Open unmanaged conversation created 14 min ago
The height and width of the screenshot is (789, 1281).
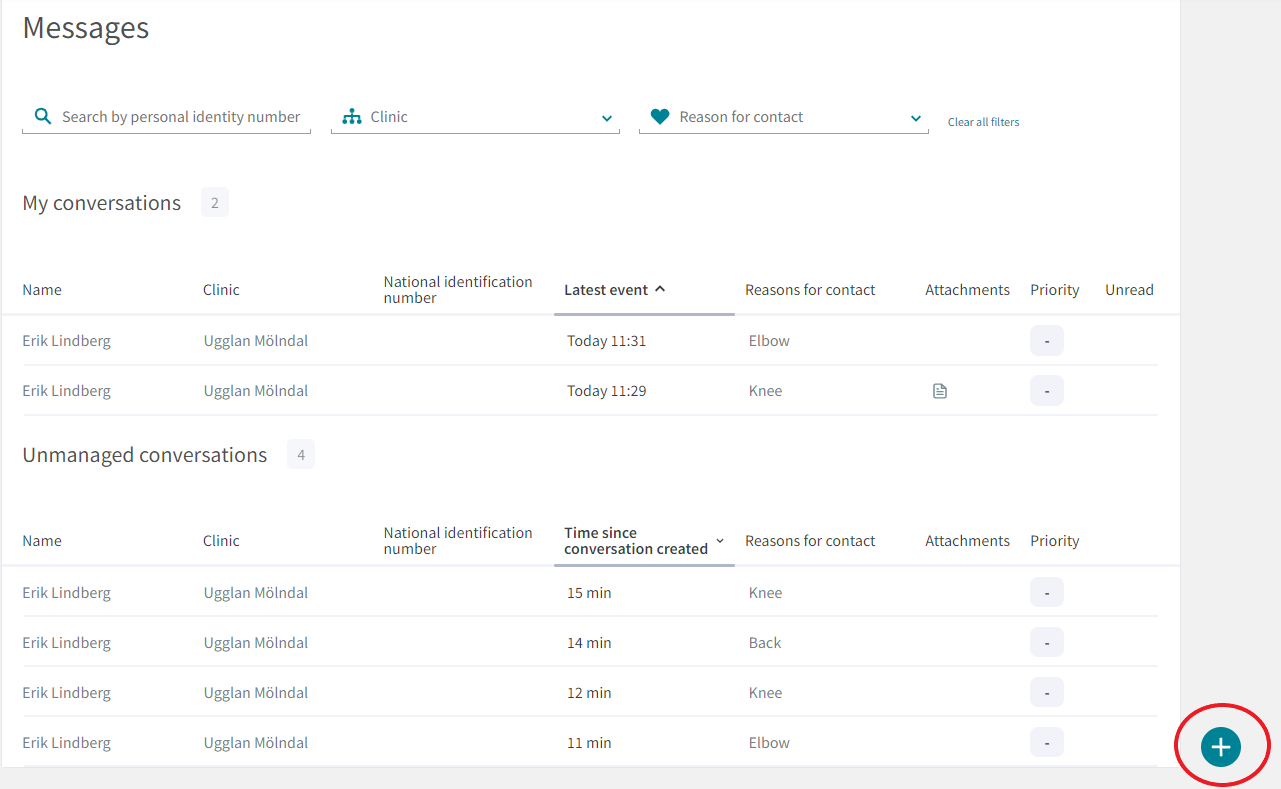(x=590, y=643)
